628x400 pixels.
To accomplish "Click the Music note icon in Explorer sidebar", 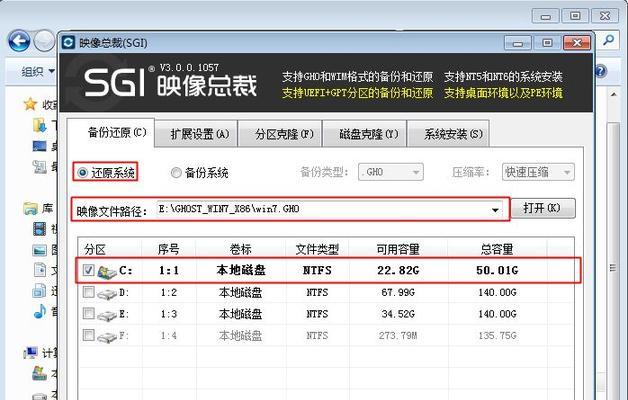I will (40, 311).
